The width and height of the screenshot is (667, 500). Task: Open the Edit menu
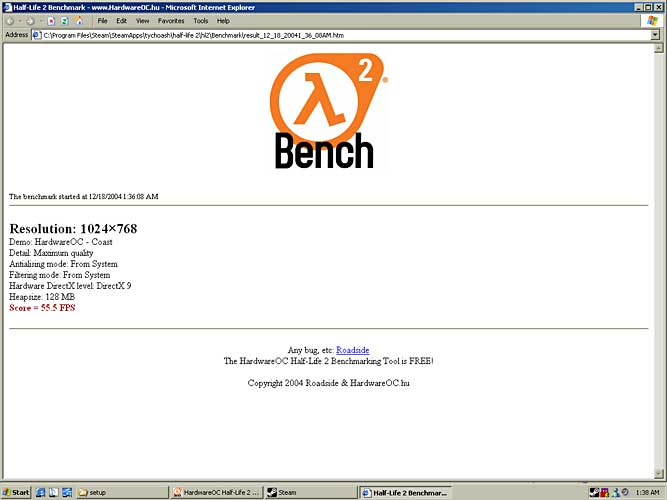coord(121,21)
